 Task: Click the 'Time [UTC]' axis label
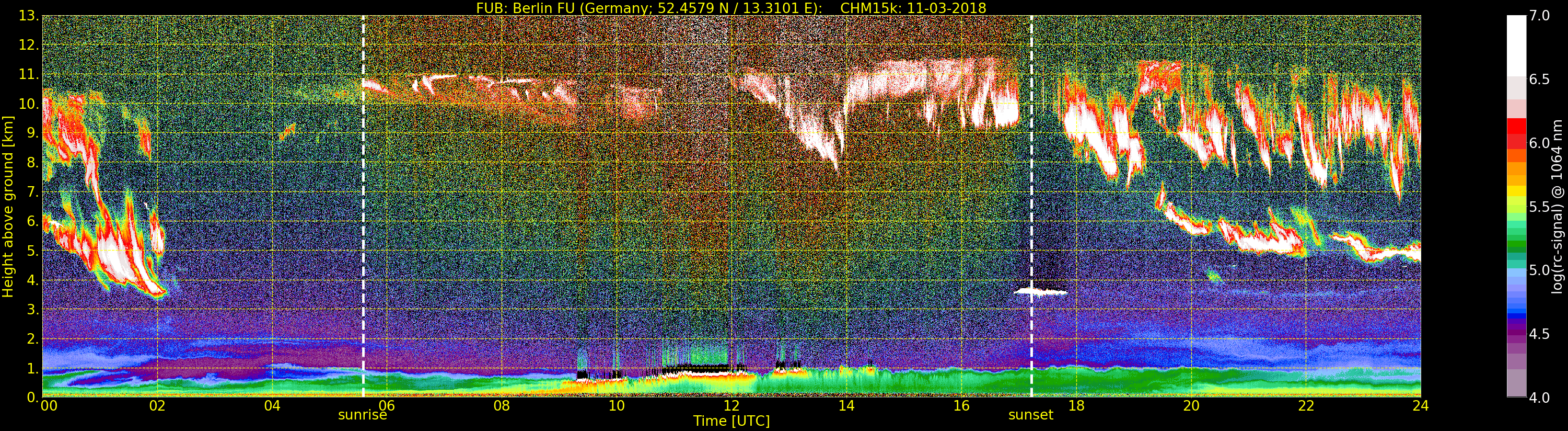click(x=731, y=421)
